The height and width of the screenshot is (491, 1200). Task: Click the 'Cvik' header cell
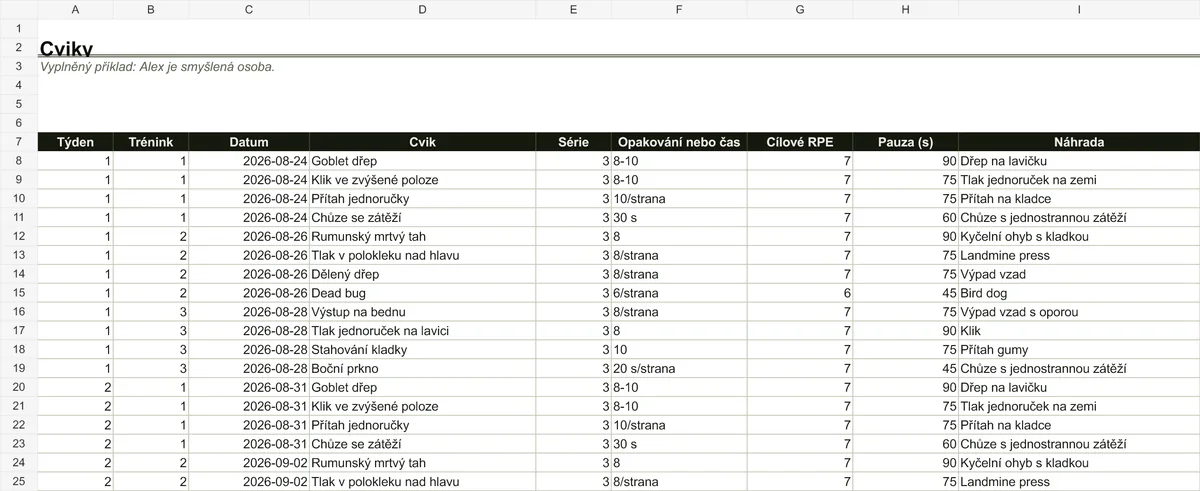(422, 142)
